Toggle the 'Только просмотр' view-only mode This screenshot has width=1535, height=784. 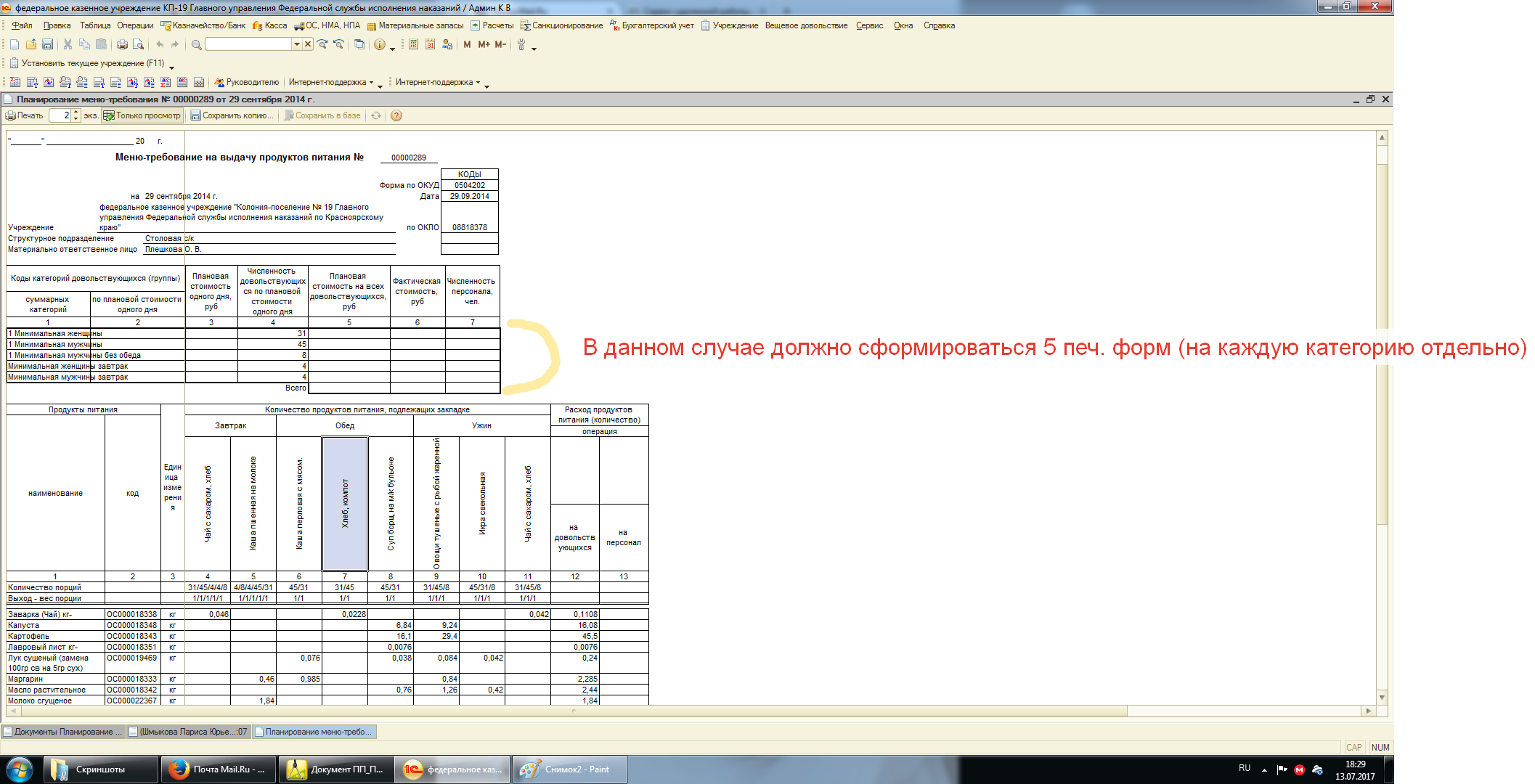(142, 115)
